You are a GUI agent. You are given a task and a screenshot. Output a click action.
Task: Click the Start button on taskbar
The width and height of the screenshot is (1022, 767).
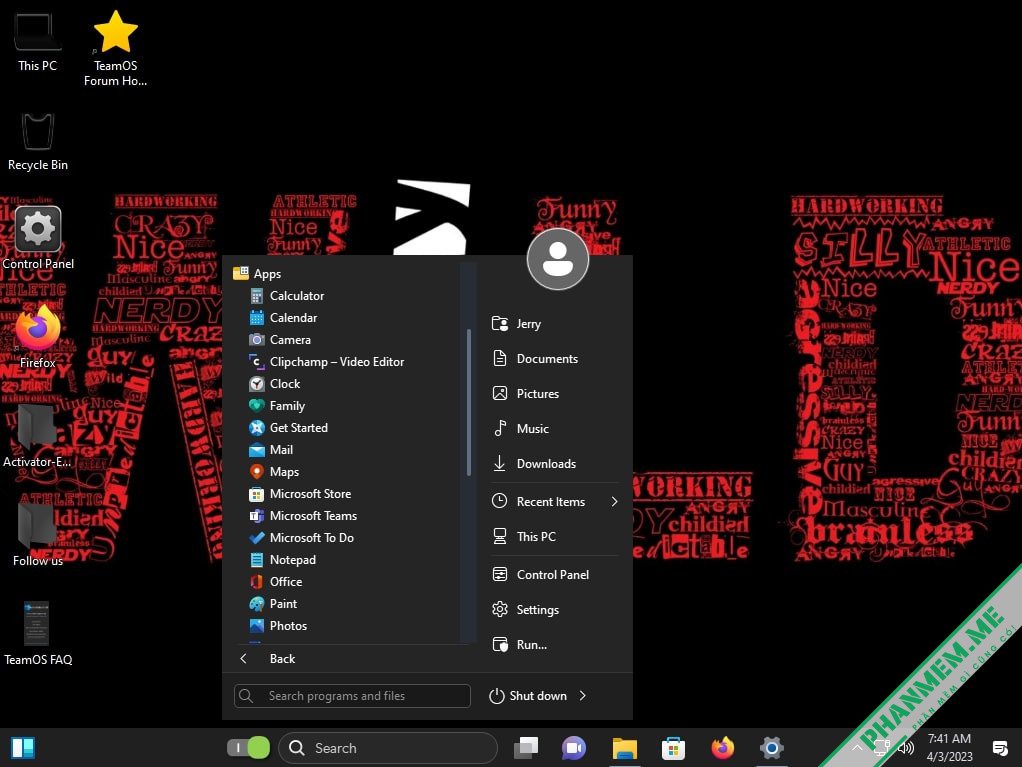click(x=23, y=747)
